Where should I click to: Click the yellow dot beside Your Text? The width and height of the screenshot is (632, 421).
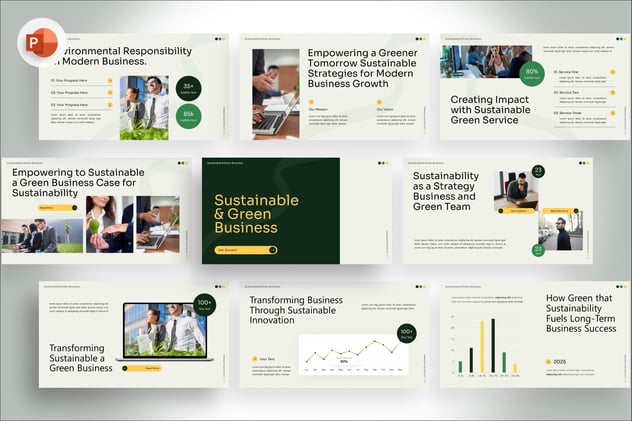254,358
